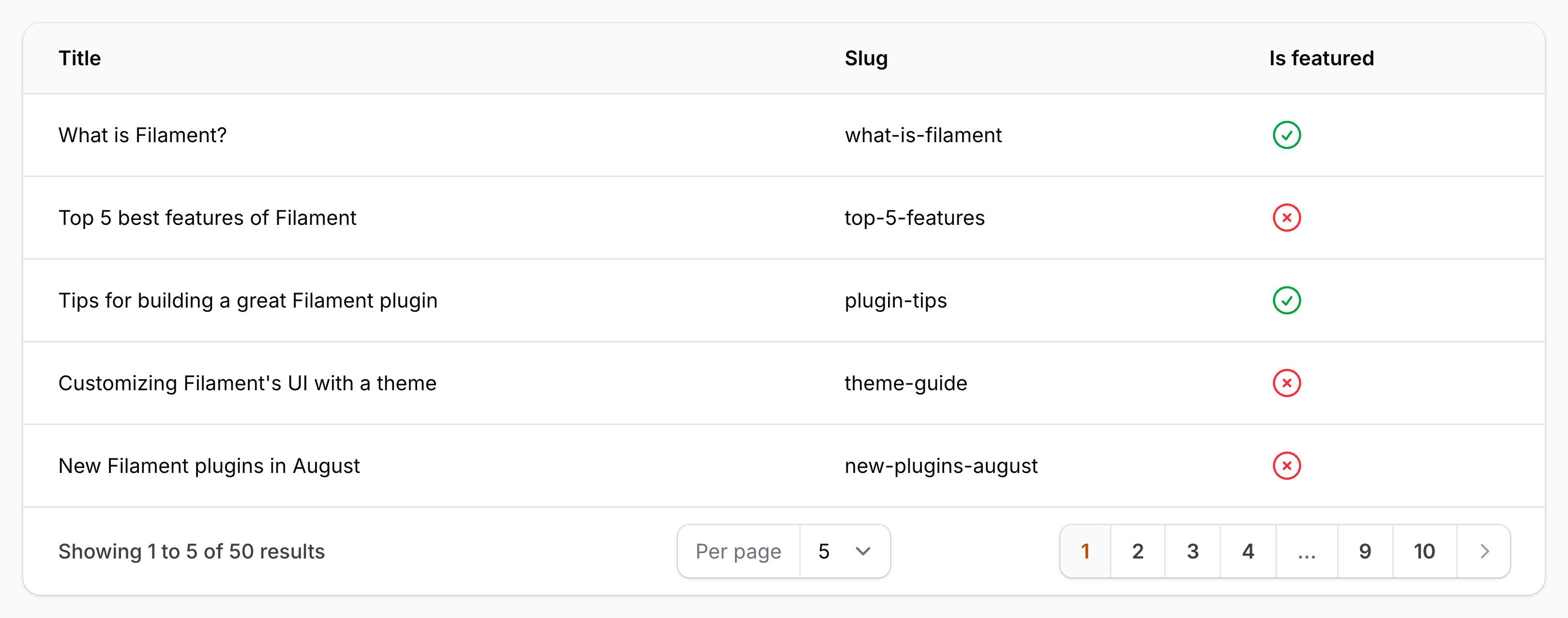The height and width of the screenshot is (618, 1568).
Task: Go to last page 10
Action: pyautogui.click(x=1424, y=551)
